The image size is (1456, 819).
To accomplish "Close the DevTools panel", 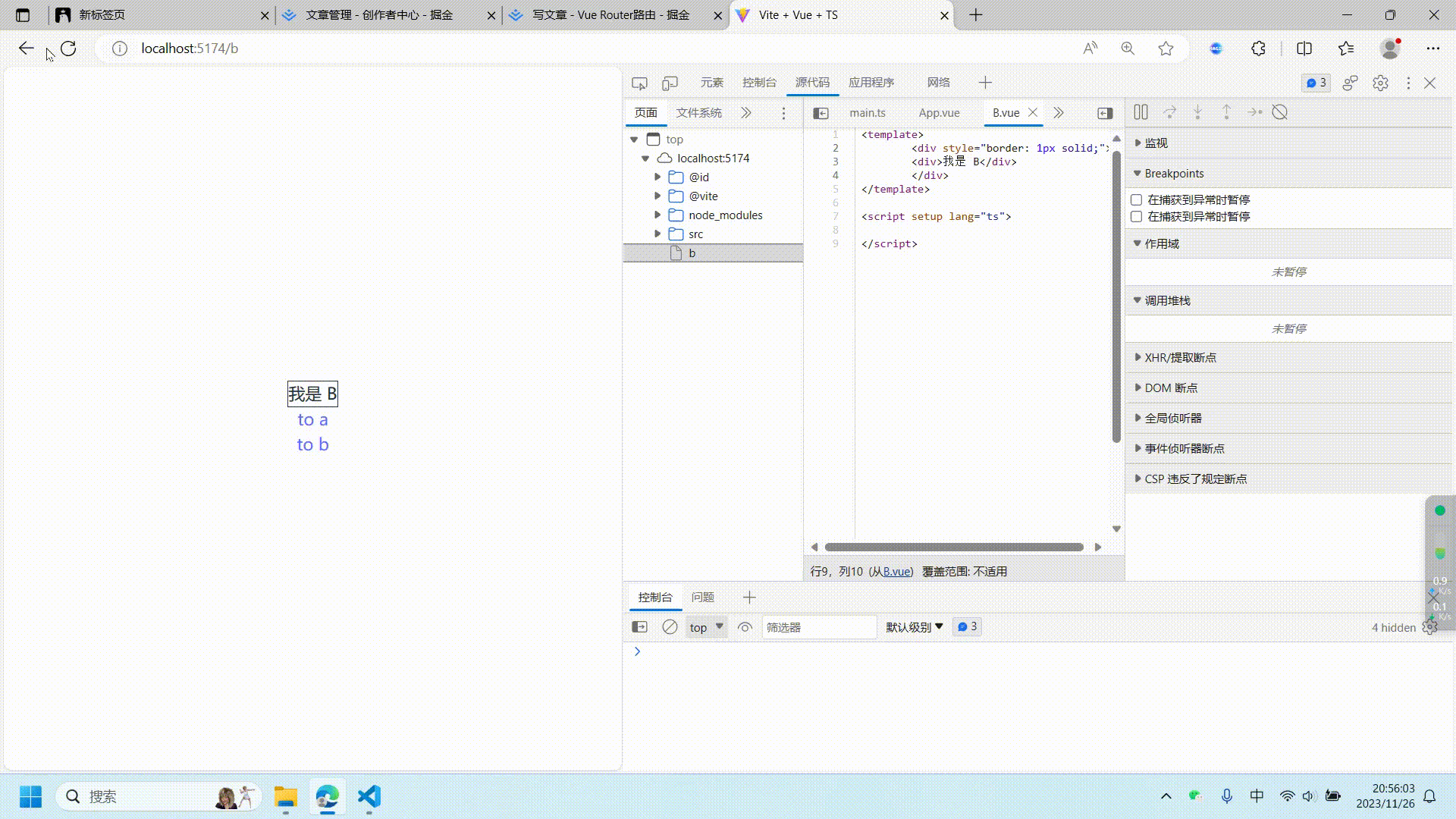I will tap(1430, 83).
